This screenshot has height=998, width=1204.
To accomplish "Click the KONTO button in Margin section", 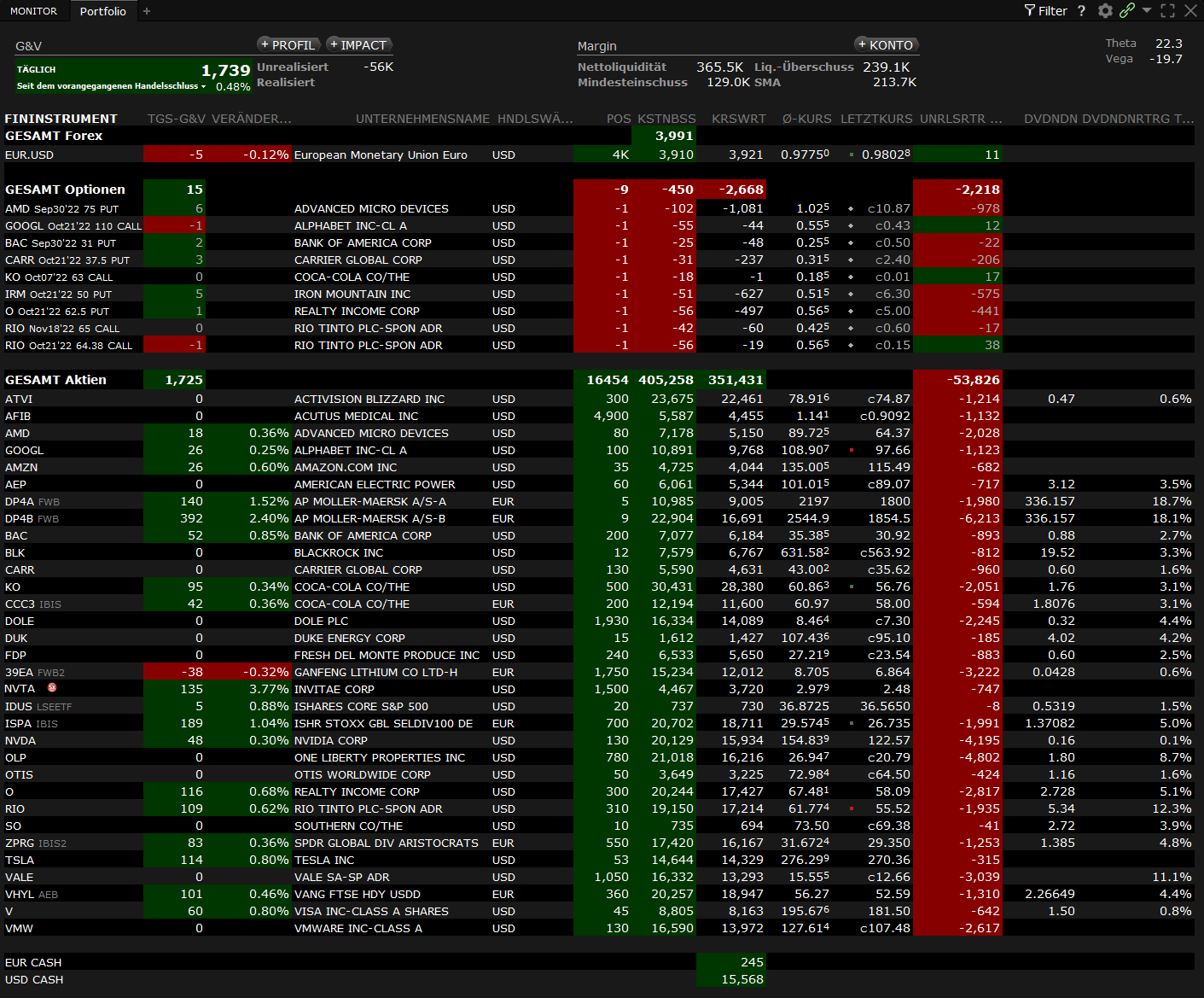I will [x=886, y=45].
